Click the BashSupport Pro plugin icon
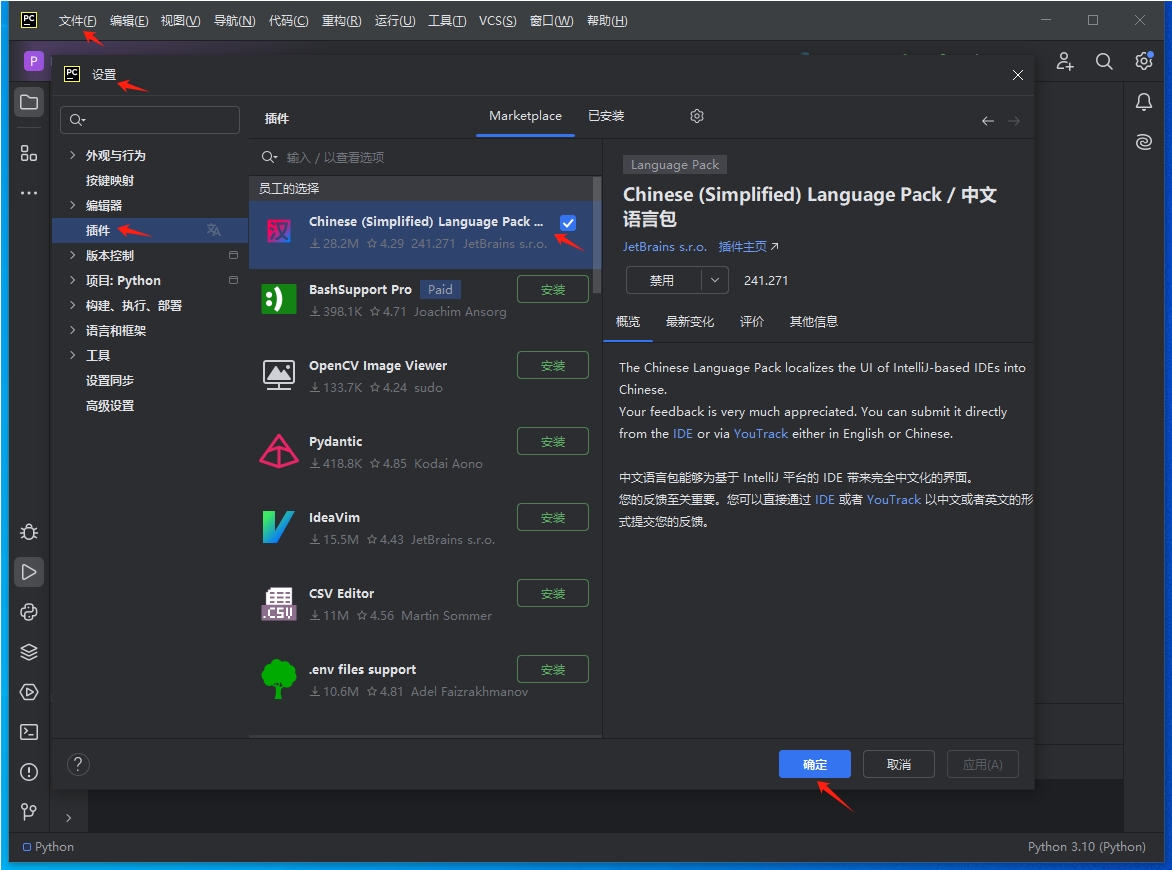Viewport: 1172px width, 870px height. click(279, 300)
